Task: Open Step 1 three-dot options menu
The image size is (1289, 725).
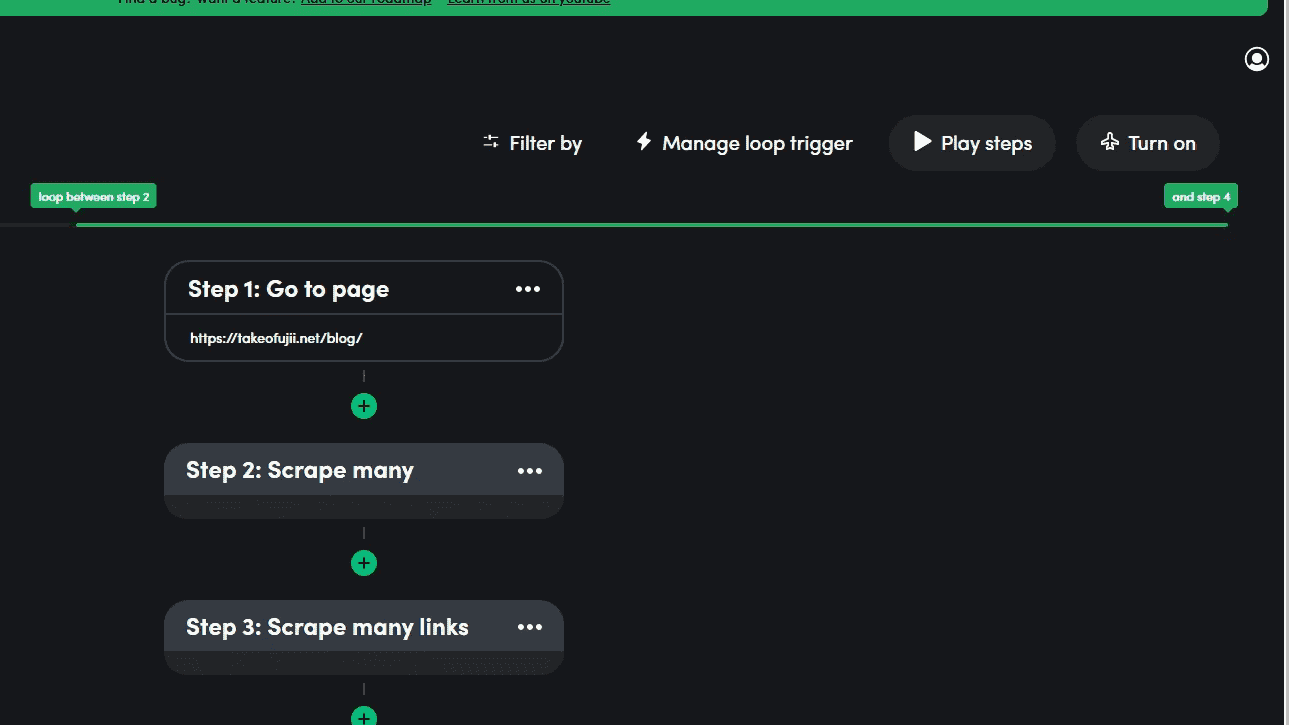Action: tap(528, 289)
